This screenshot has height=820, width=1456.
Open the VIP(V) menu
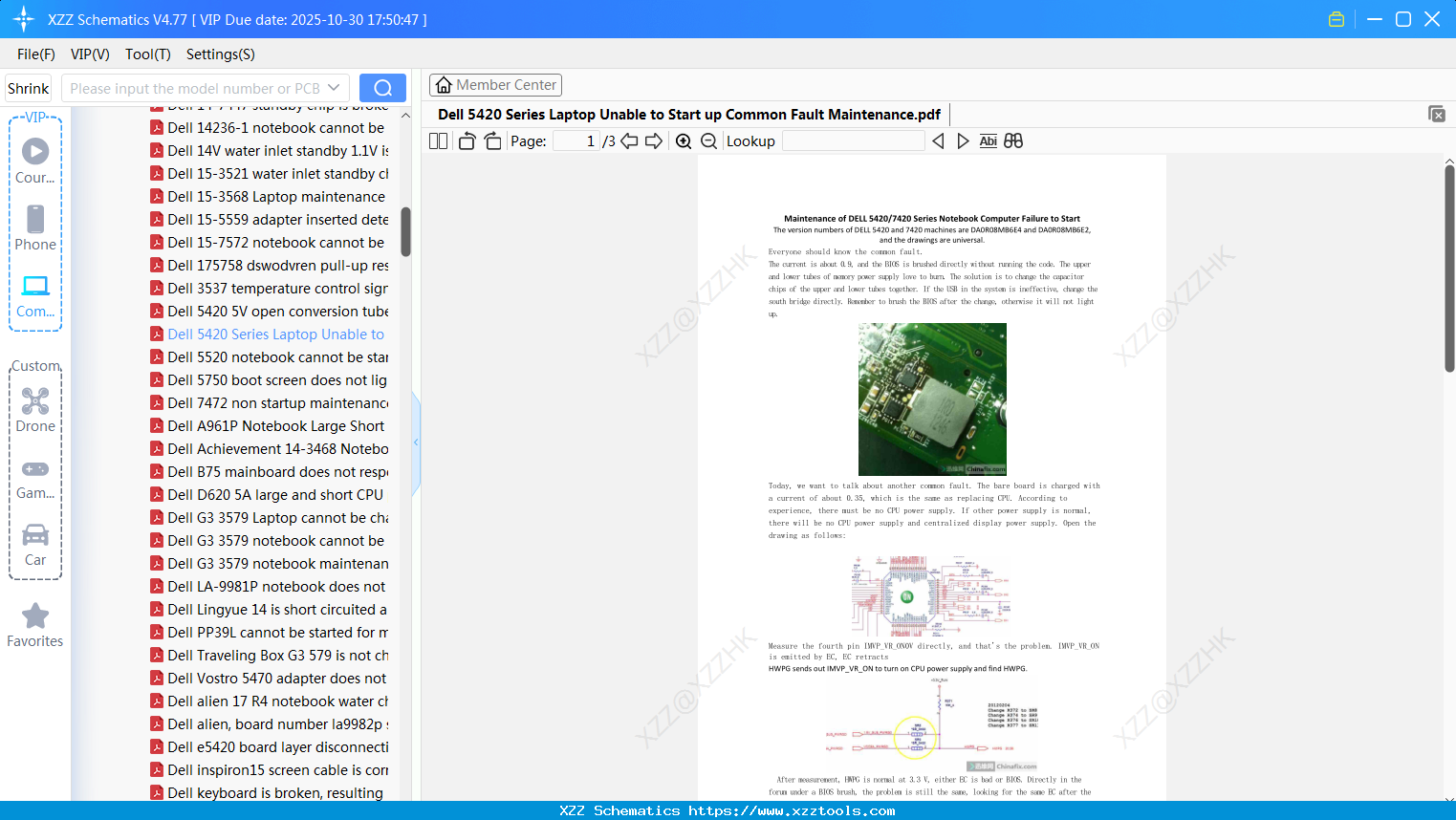pyautogui.click(x=90, y=54)
